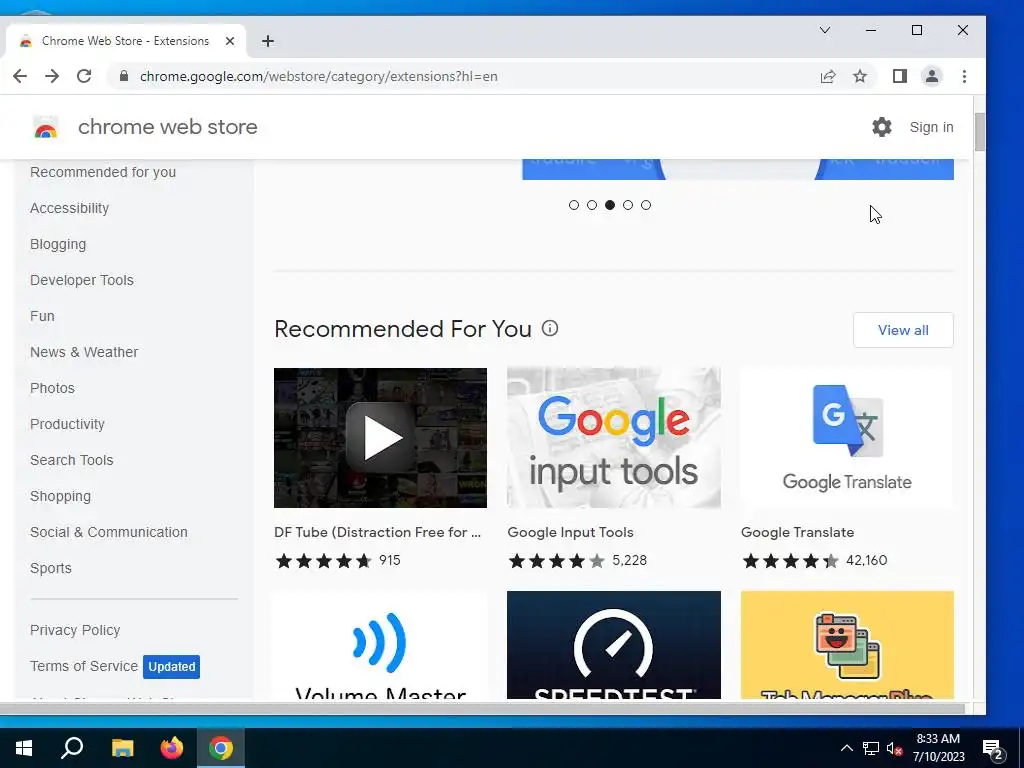Select the Chrome Web Store - Extensions tab

click(125, 41)
